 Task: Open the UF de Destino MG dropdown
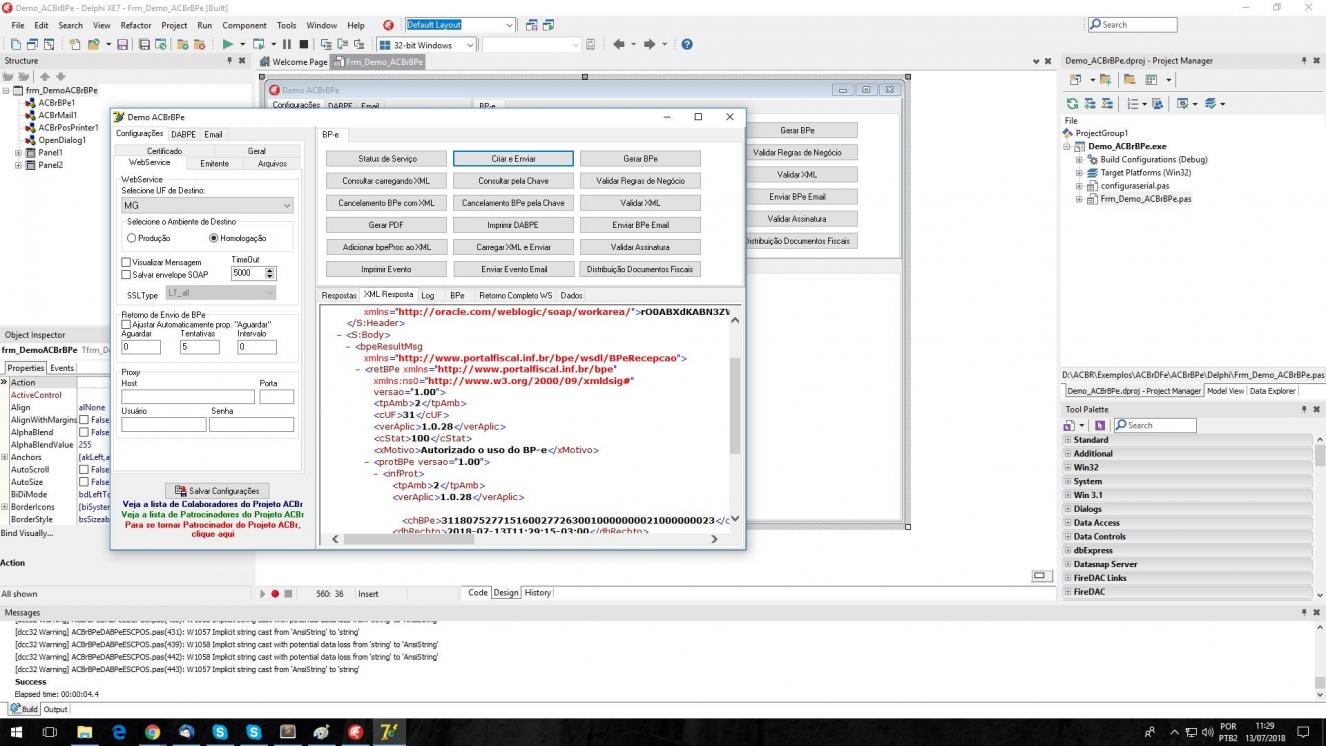[x=207, y=205]
